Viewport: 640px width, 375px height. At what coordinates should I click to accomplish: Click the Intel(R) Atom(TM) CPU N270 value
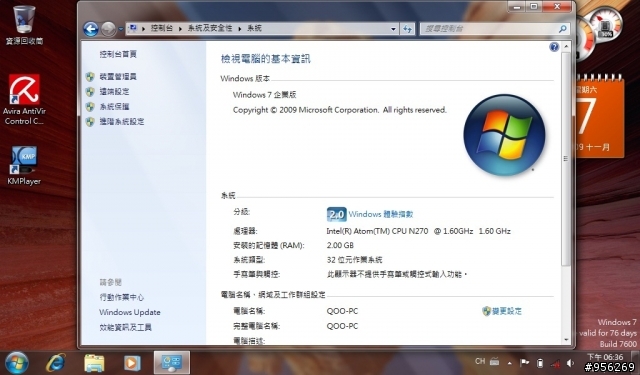[418, 231]
